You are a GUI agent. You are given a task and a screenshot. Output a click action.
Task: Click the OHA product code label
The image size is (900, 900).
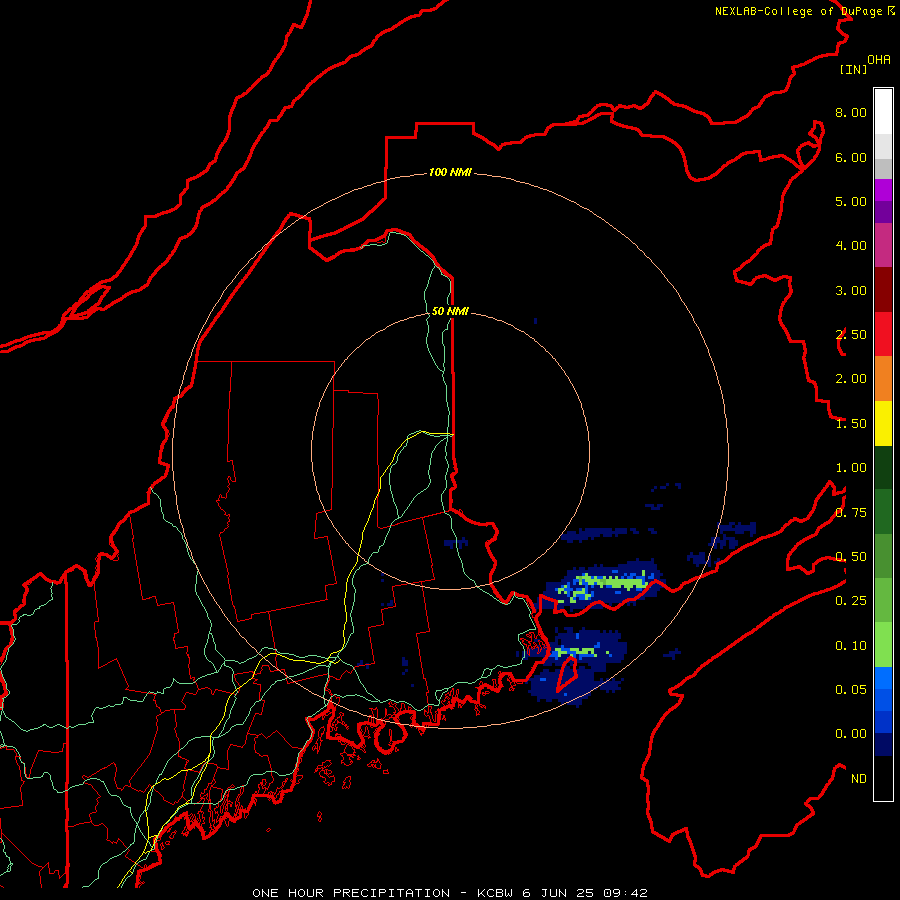tap(879, 59)
